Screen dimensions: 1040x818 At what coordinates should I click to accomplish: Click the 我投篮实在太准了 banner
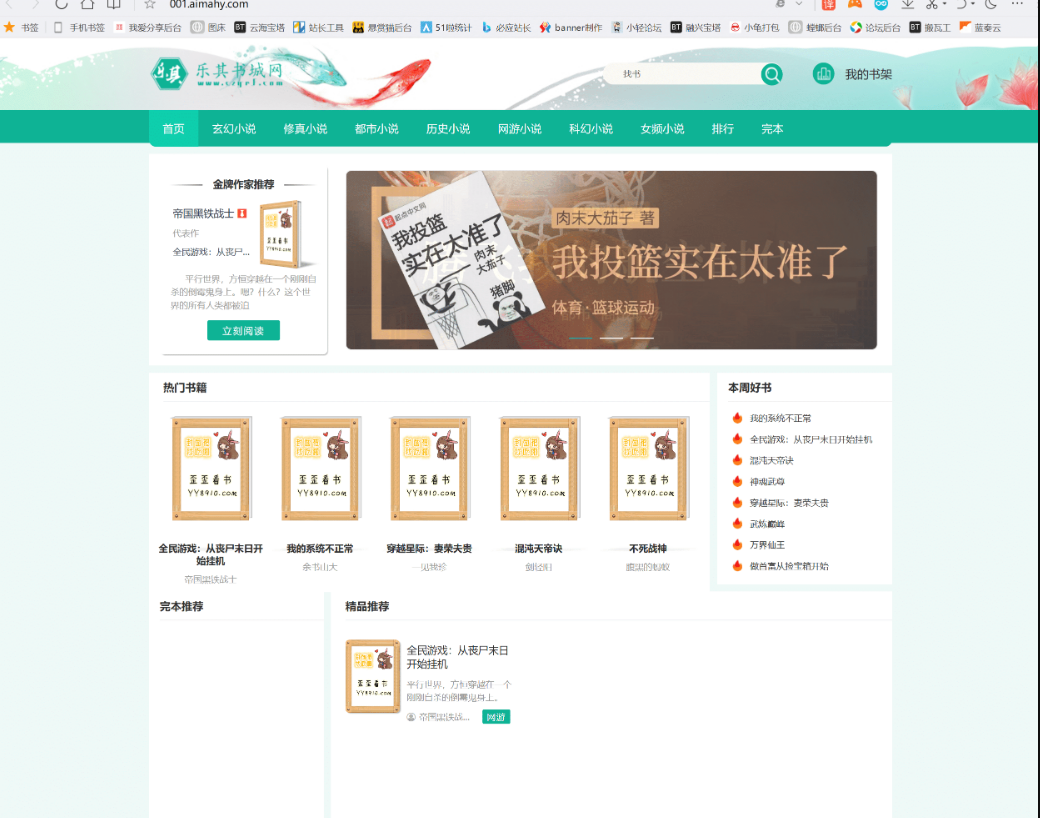pyautogui.click(x=612, y=260)
